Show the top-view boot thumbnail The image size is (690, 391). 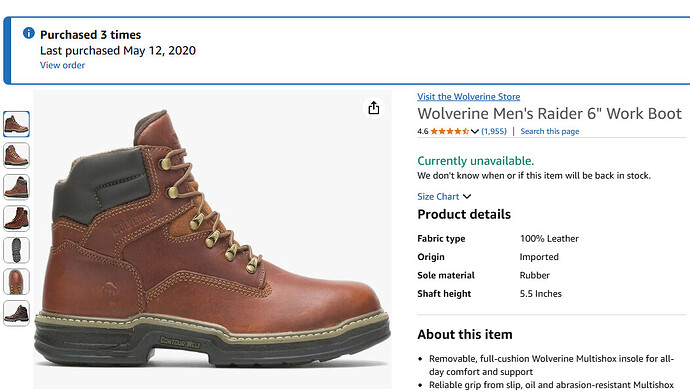pyautogui.click(x=16, y=281)
